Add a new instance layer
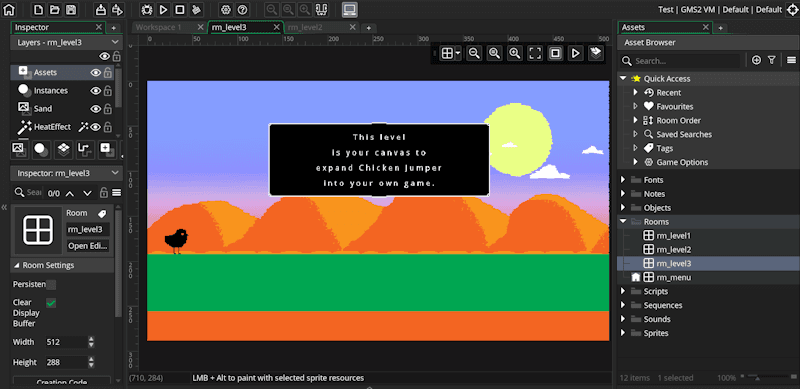The image size is (800, 389). [x=41, y=149]
